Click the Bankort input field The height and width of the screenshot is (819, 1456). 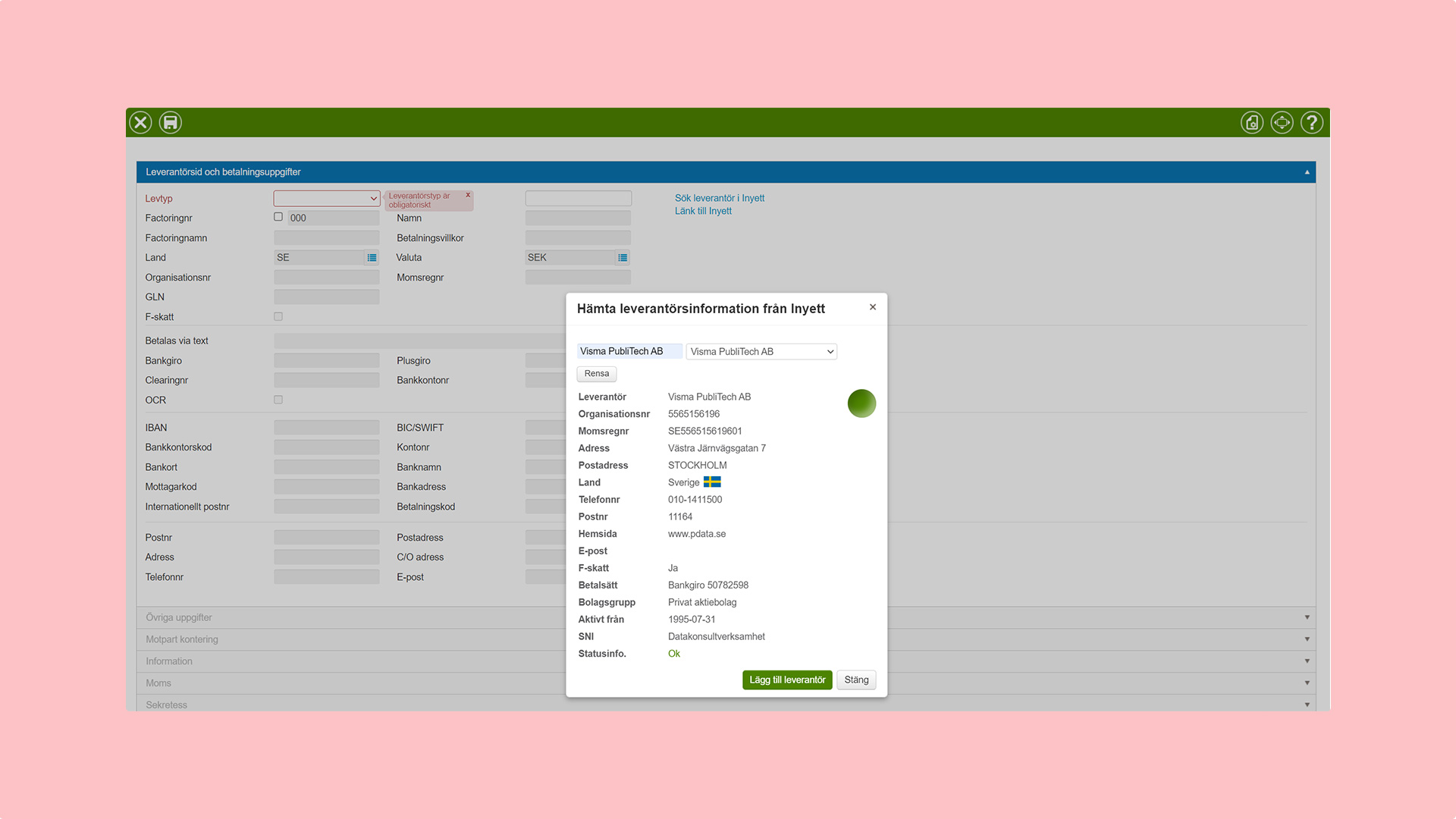coord(327,467)
